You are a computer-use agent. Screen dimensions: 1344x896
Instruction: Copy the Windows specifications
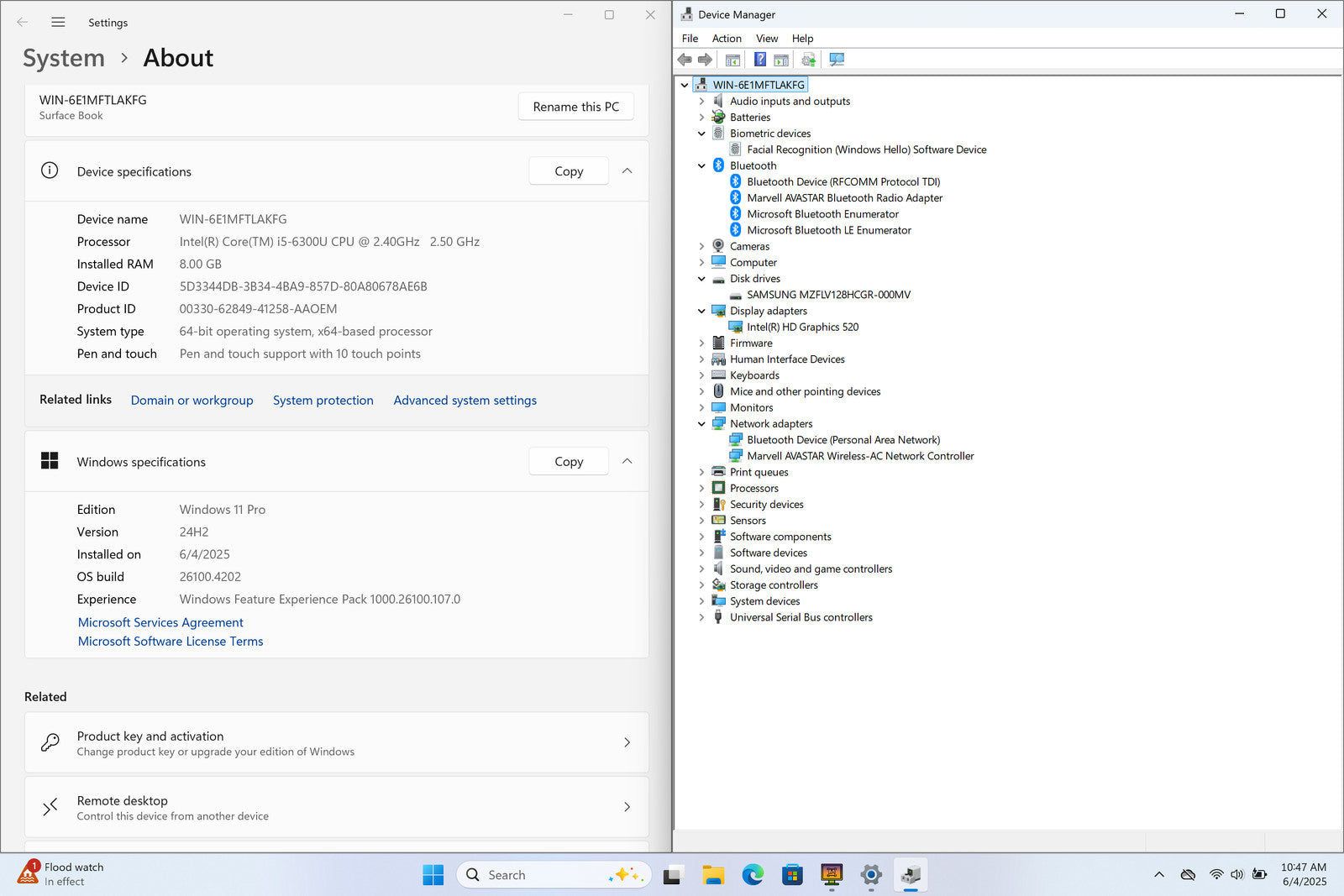click(569, 462)
